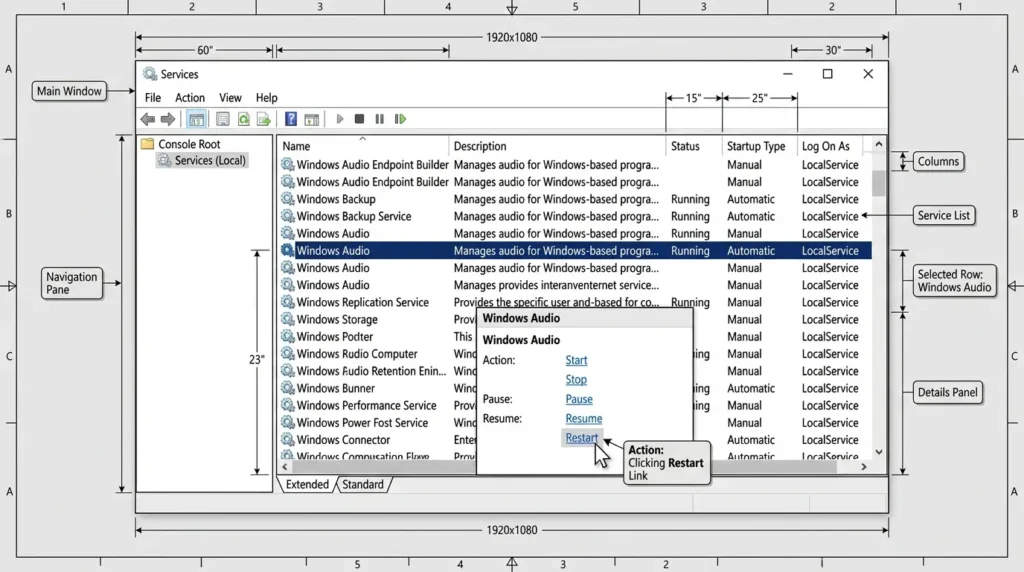1024x572 pixels.
Task: Click the Start link in the Windows Audio popup
Action: [x=576, y=360]
